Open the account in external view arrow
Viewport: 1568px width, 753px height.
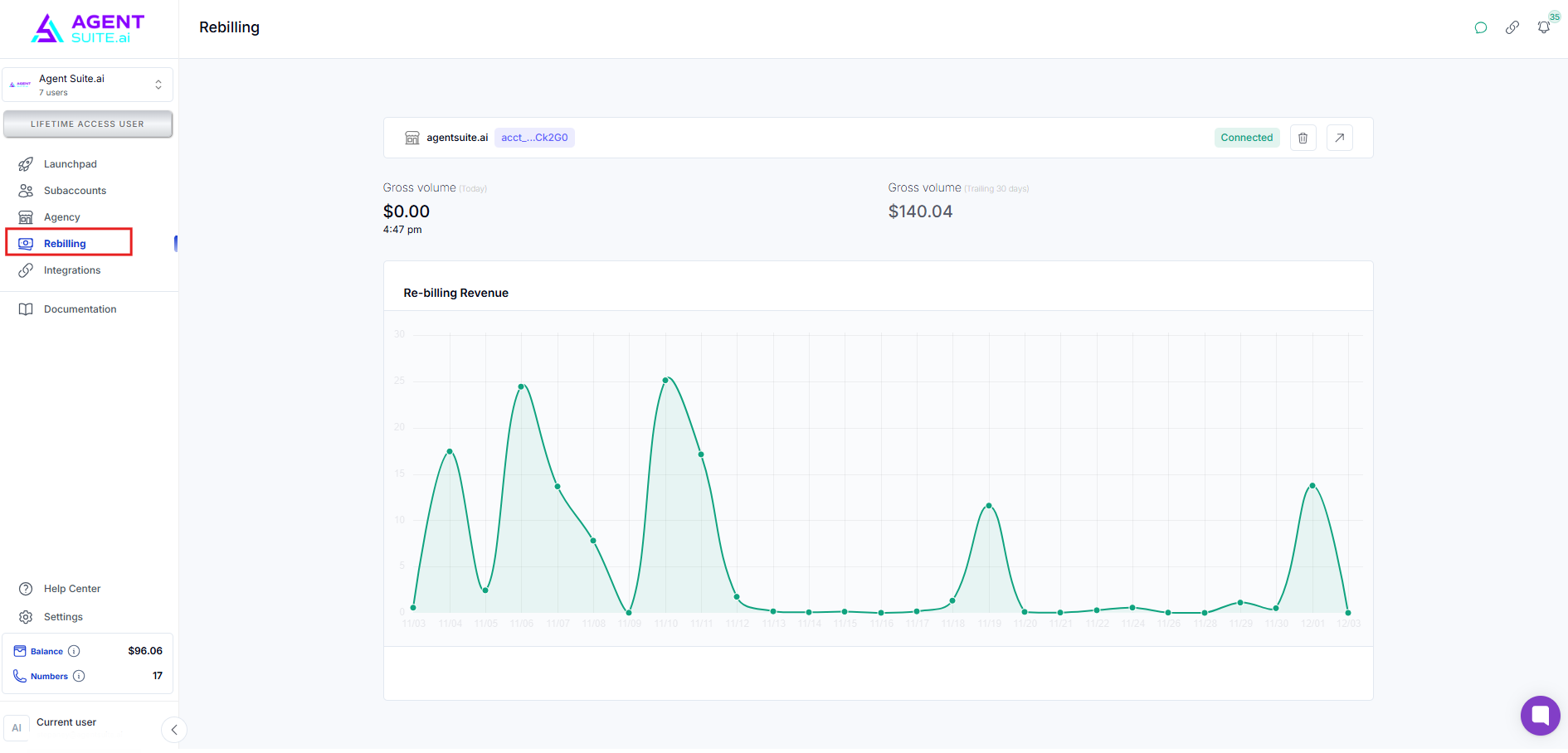pos(1340,138)
